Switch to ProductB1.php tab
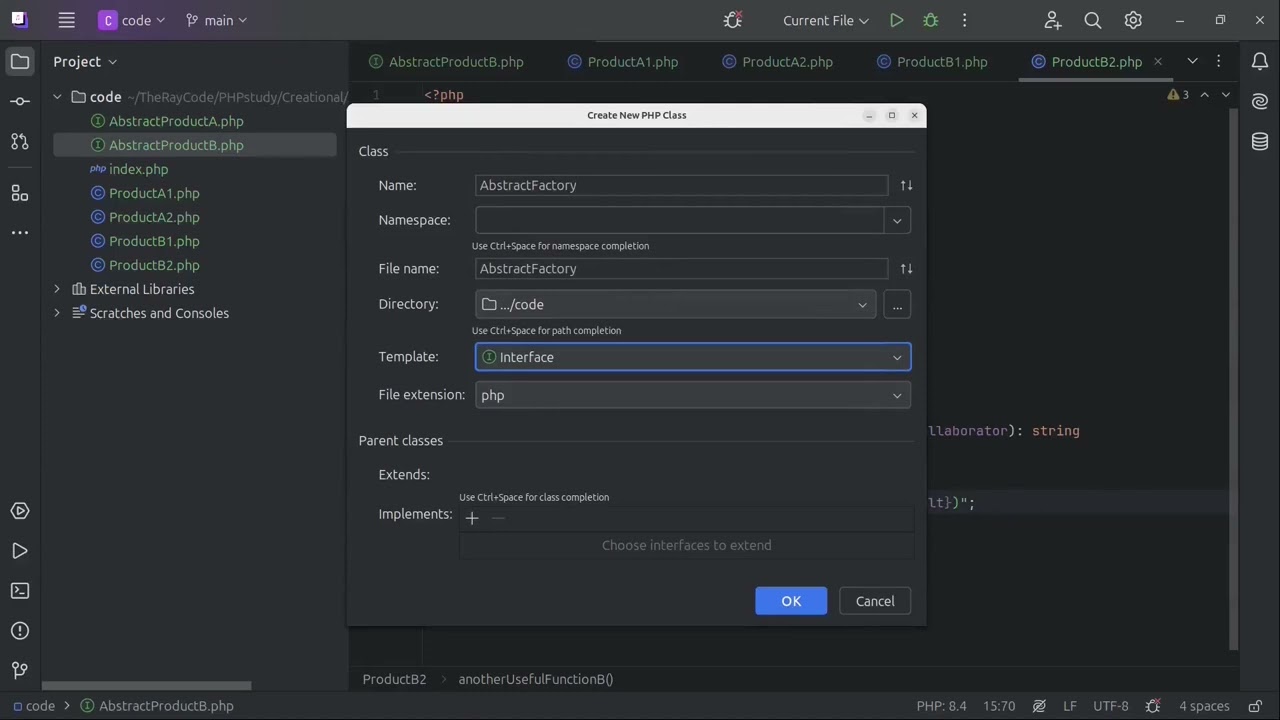1280x720 pixels. click(932, 62)
